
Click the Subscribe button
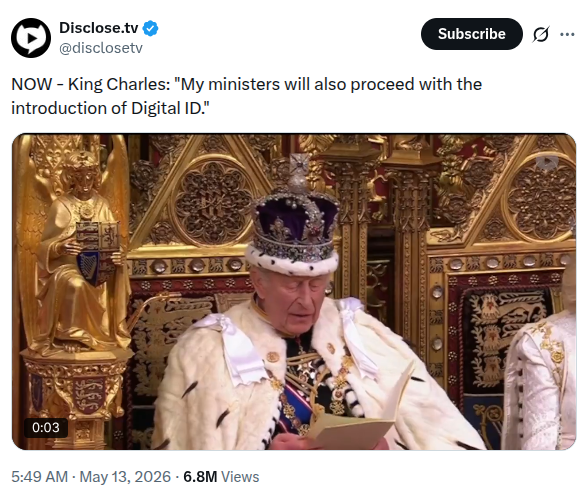tap(471, 34)
